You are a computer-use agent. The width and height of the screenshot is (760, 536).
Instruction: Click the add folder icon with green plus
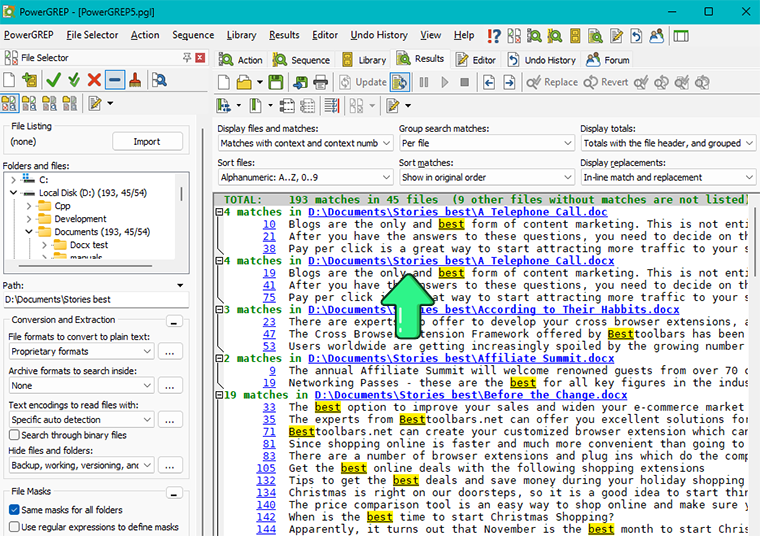coord(29,80)
